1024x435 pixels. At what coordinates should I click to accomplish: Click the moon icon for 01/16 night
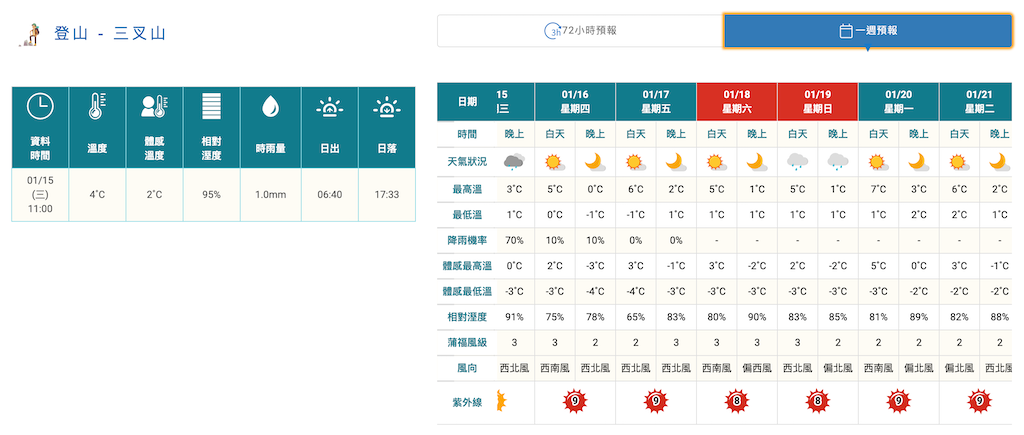coord(595,162)
